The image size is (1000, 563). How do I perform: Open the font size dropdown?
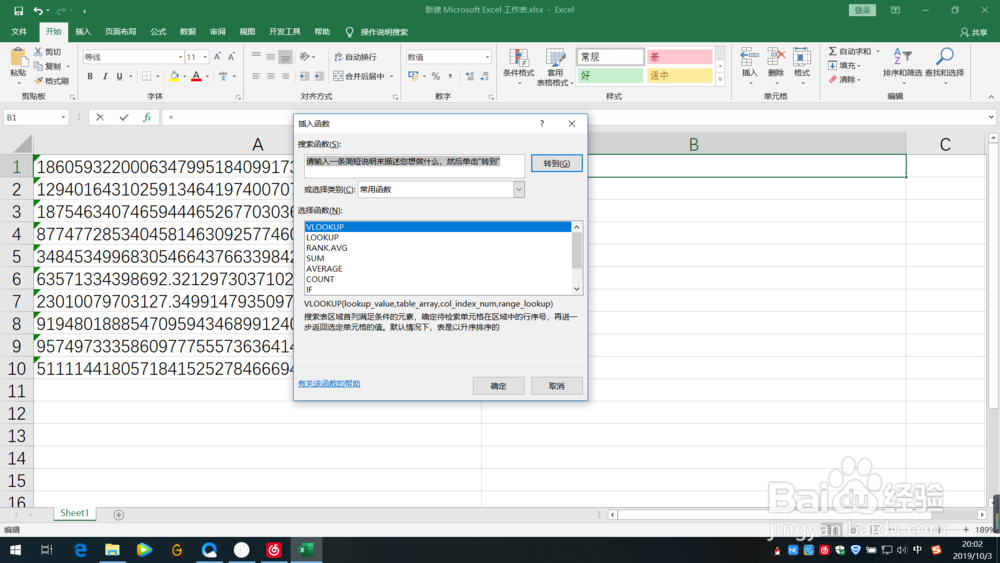click(x=205, y=57)
